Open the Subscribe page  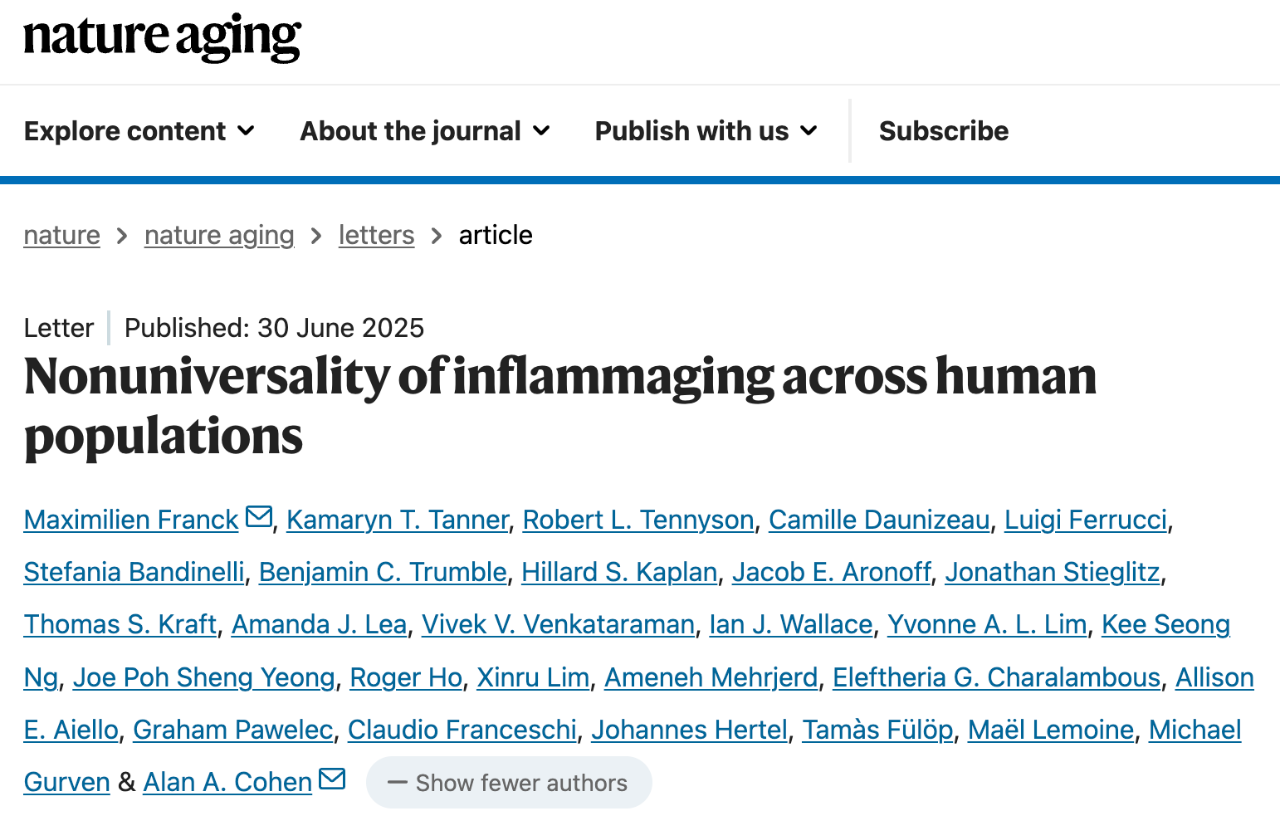pyautogui.click(x=944, y=131)
